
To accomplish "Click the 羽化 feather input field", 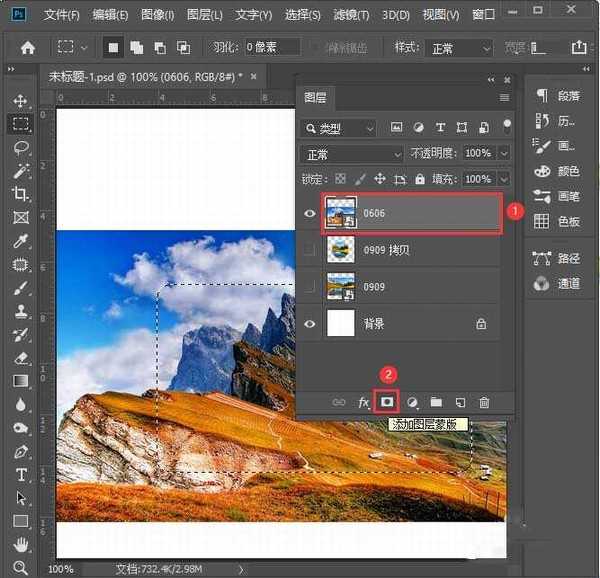I will [273, 47].
